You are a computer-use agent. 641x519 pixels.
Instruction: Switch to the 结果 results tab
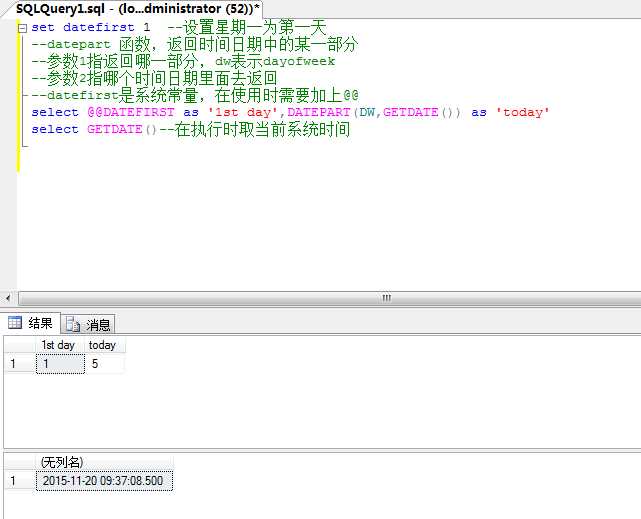click(x=31, y=323)
